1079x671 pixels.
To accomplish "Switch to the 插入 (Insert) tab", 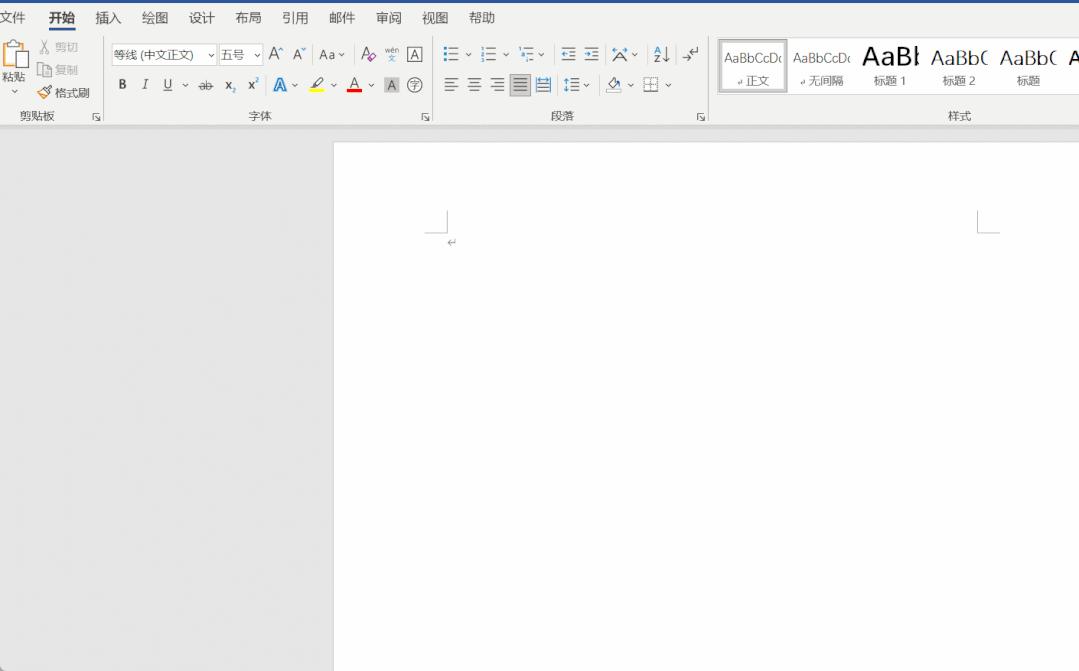I will (x=108, y=18).
